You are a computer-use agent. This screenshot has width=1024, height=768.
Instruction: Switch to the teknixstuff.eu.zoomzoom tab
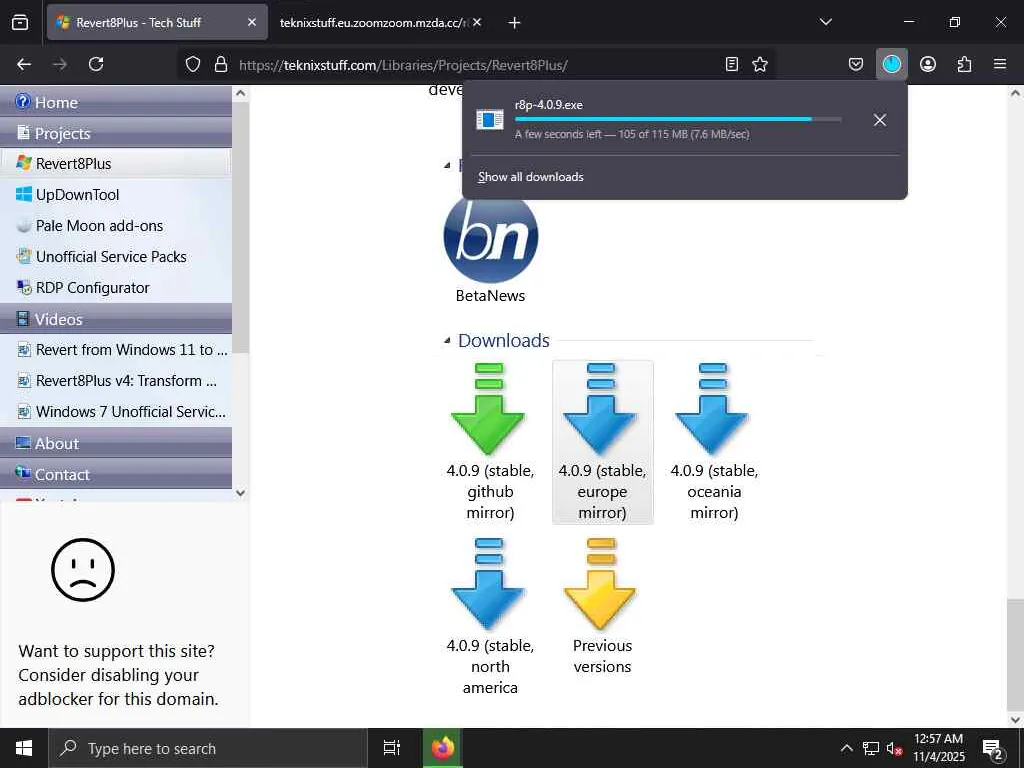point(374,22)
